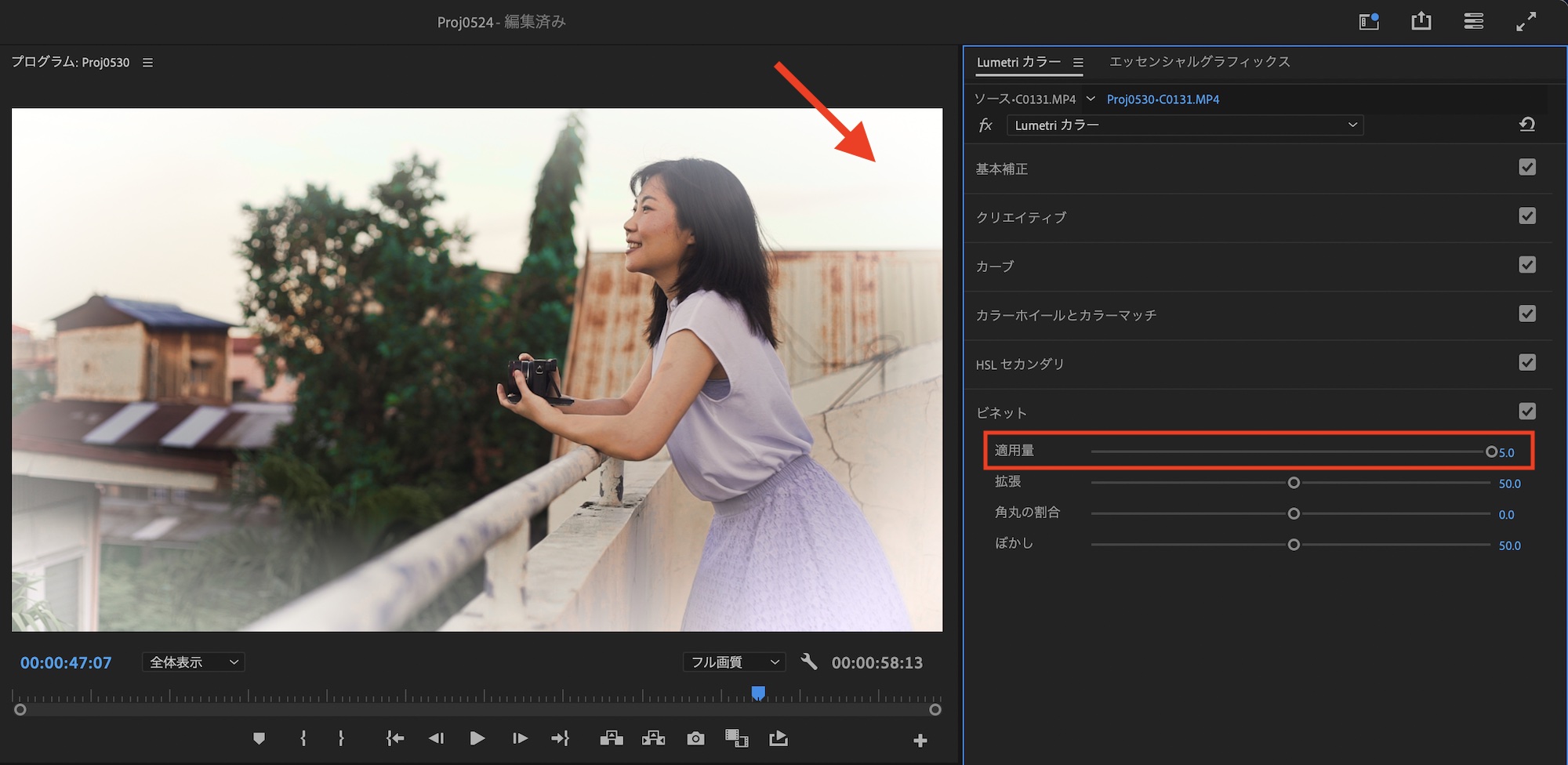Click the Play button in transport controls

[477, 738]
